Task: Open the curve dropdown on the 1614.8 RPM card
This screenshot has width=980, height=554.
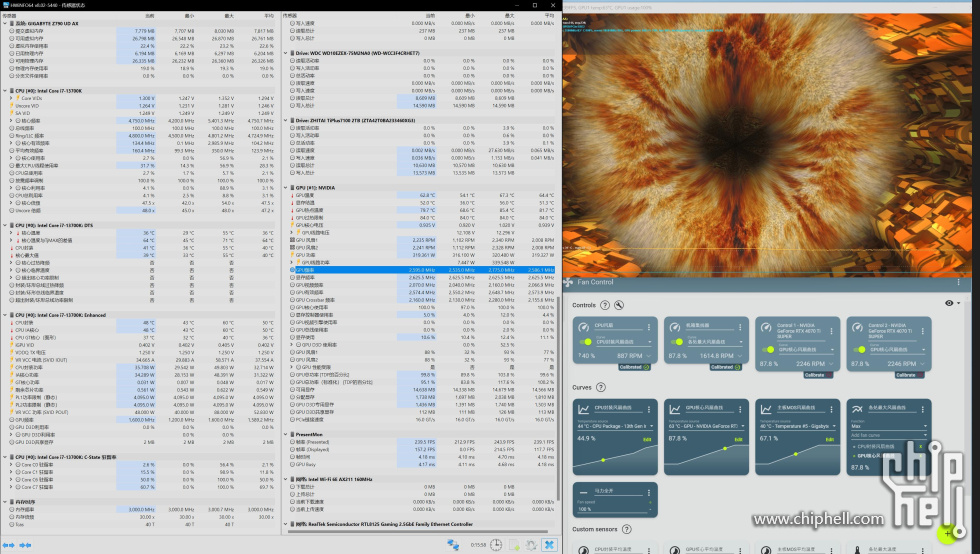Action: point(714,342)
